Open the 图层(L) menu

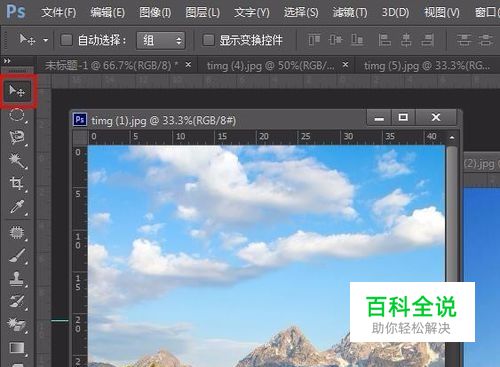pyautogui.click(x=202, y=13)
